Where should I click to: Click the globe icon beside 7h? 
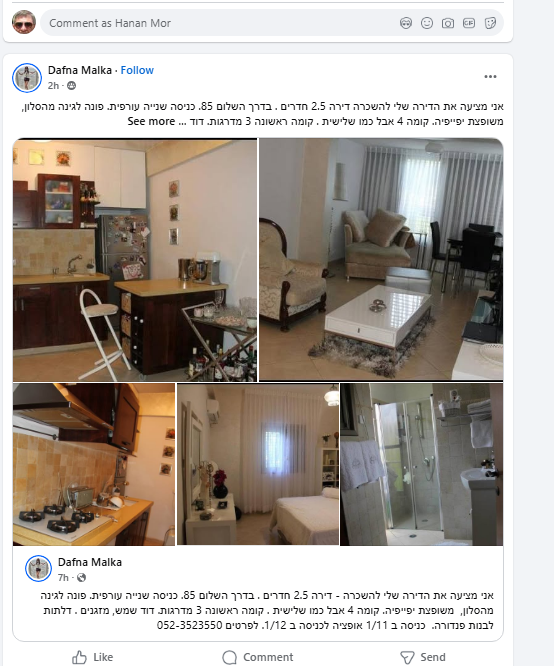click(x=82, y=578)
